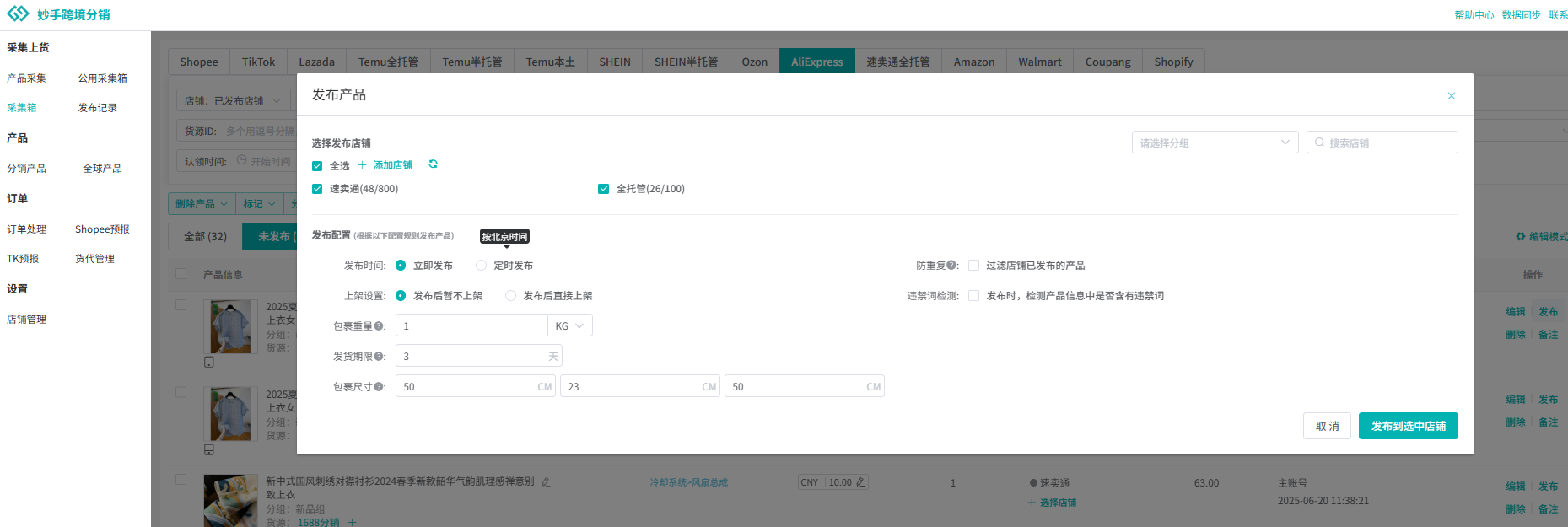The image size is (1568, 527).
Task: Switch to the TikTok platform tab
Action: click(x=258, y=62)
